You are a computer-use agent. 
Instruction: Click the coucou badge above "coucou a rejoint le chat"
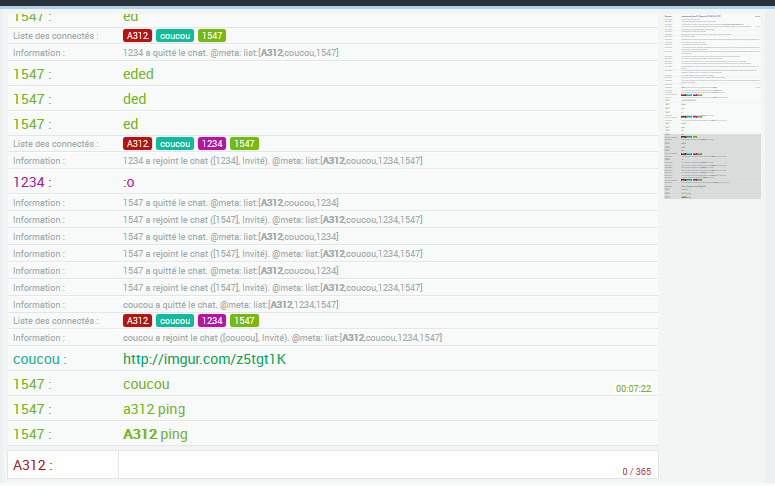click(175, 320)
